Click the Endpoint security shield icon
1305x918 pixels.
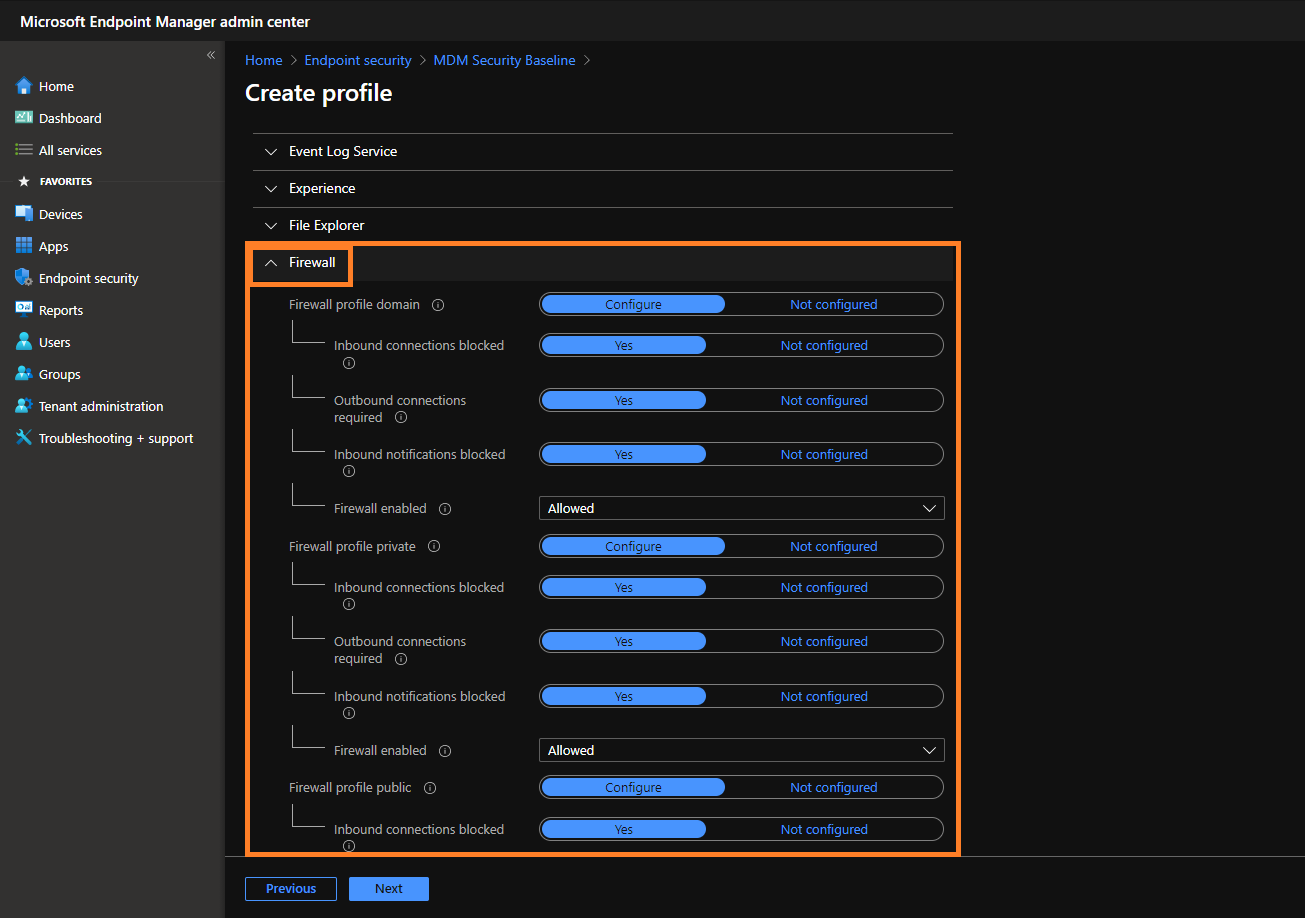(24, 278)
